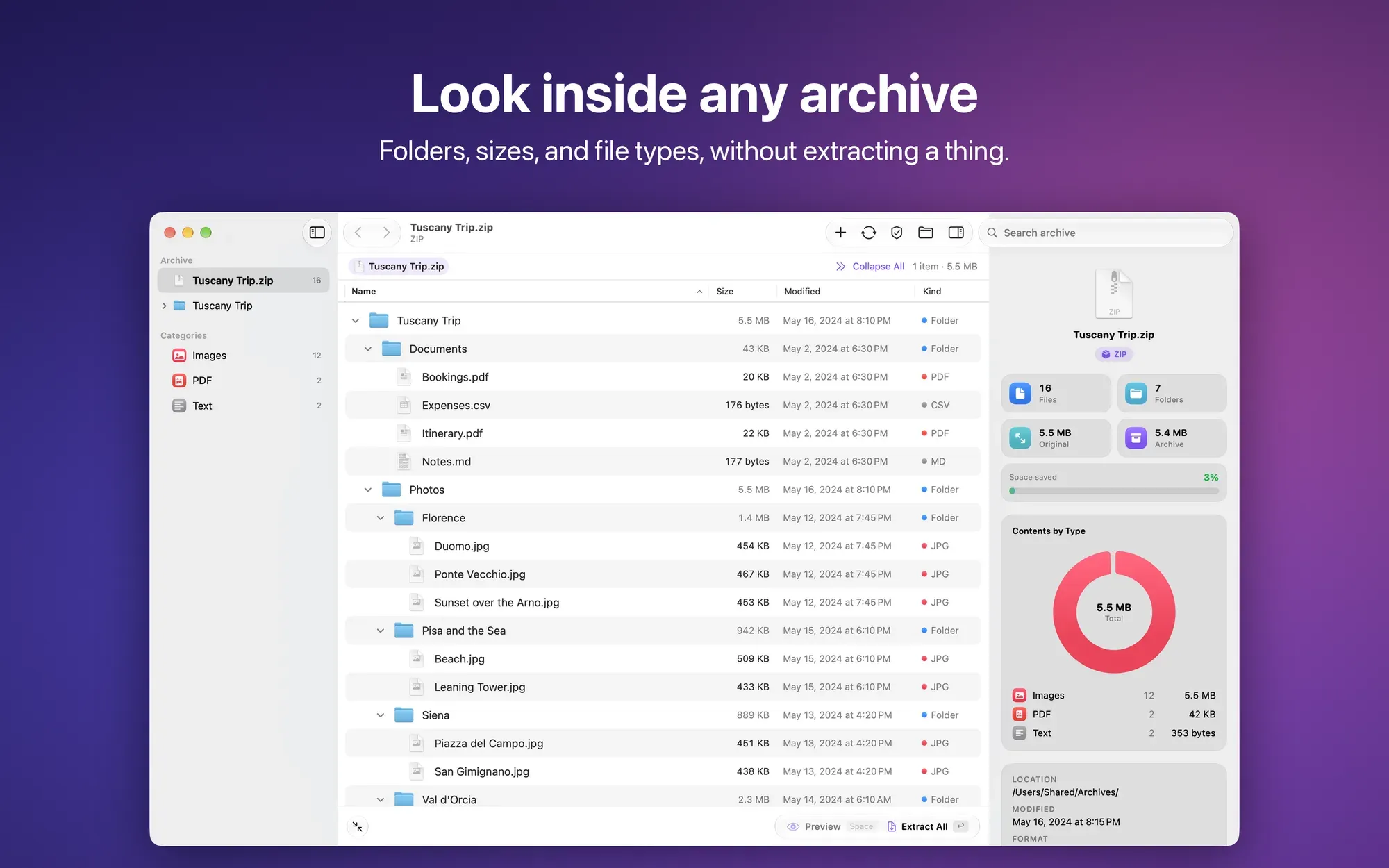Click the Siena folder icon

[404, 715]
